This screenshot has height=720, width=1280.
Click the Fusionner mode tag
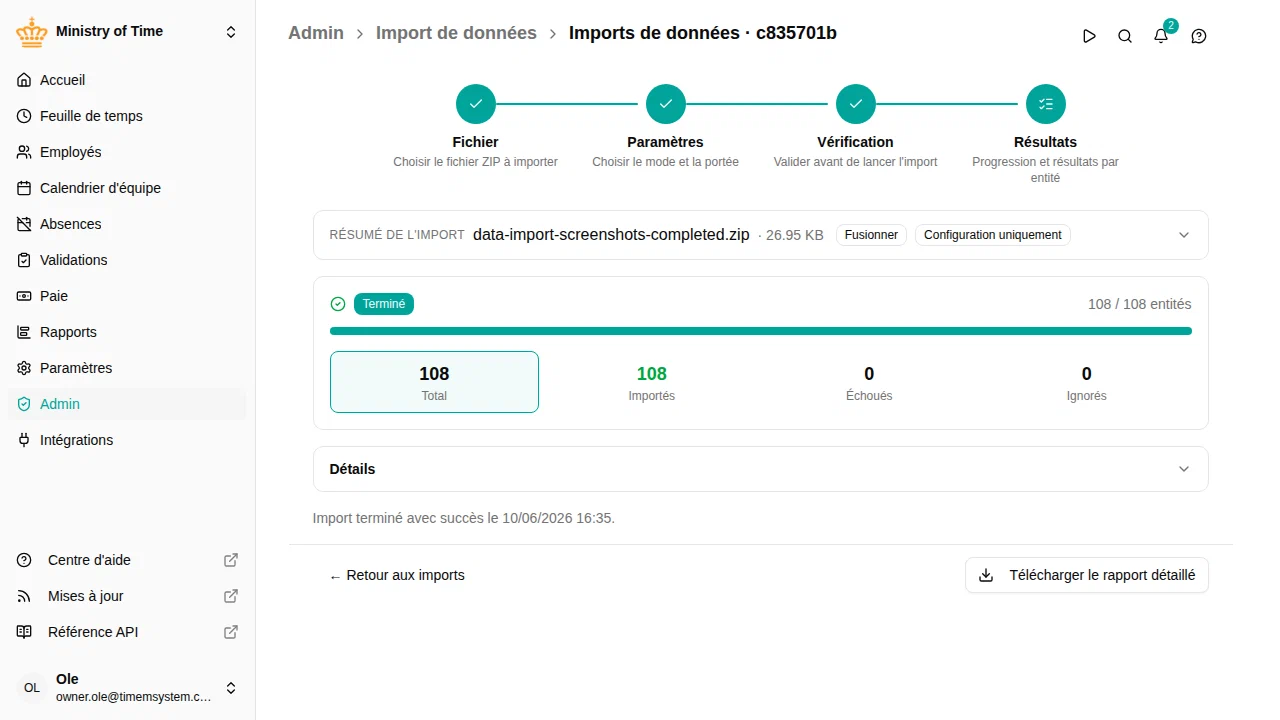871,235
